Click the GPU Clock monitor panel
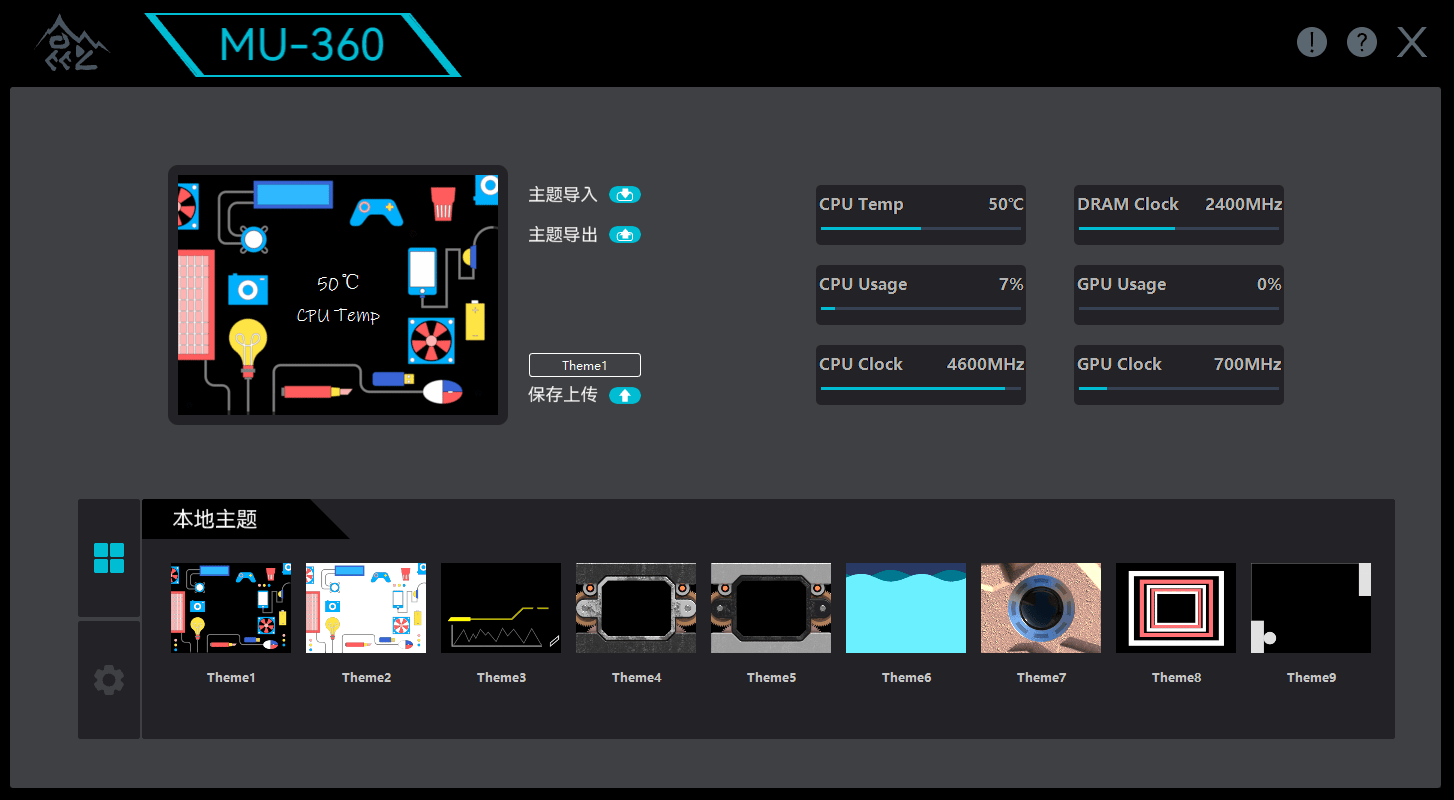This screenshot has height=800, width=1454. click(x=1178, y=374)
